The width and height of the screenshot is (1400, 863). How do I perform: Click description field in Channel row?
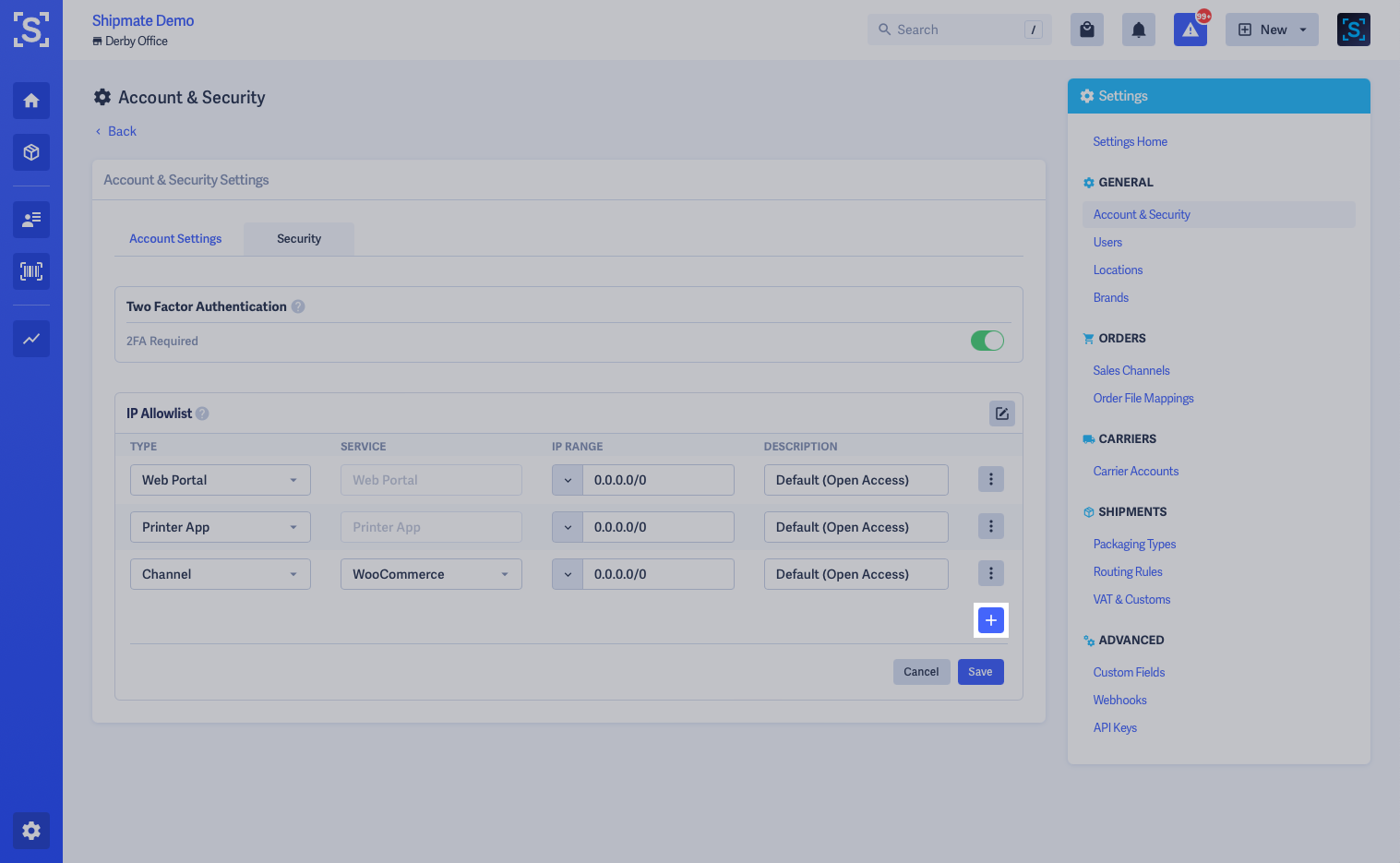[856, 574]
